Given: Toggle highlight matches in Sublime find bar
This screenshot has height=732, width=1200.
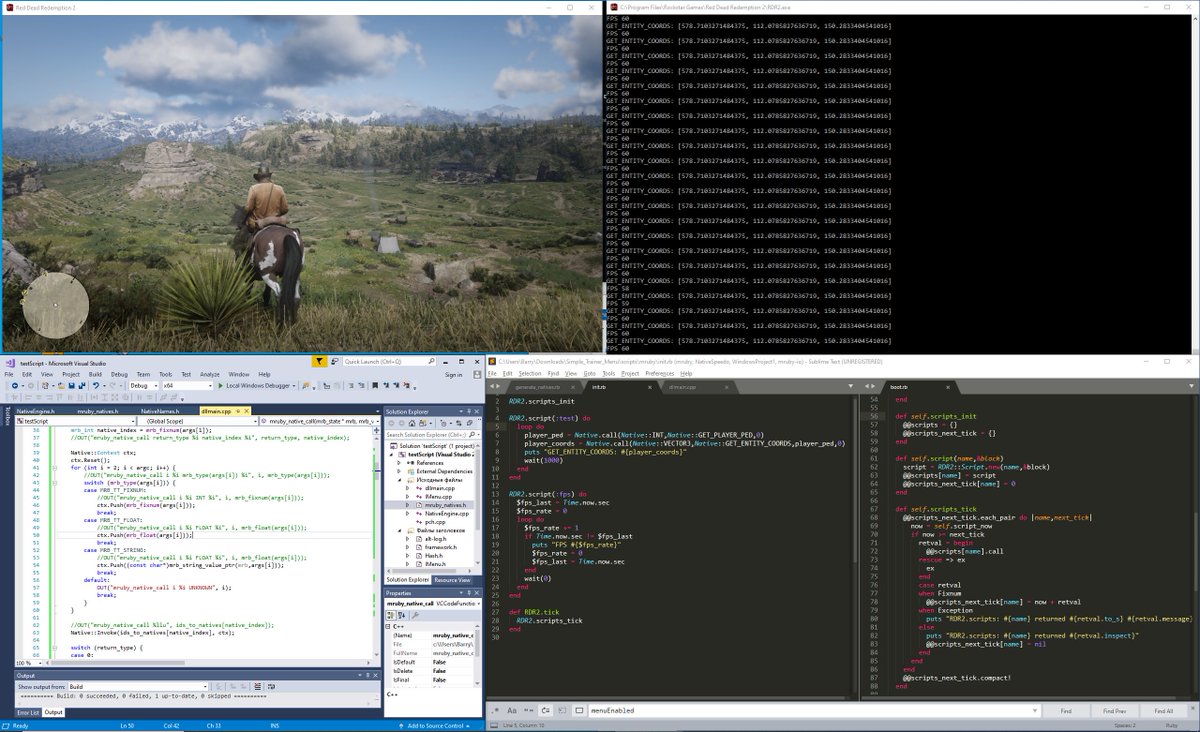Looking at the screenshot, I should coord(579,711).
